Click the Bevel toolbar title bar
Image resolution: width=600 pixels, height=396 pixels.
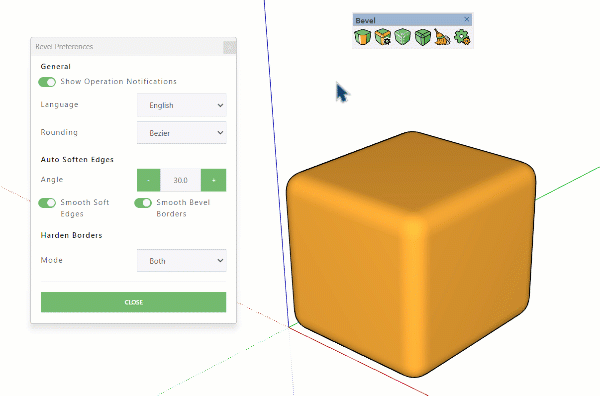408,20
